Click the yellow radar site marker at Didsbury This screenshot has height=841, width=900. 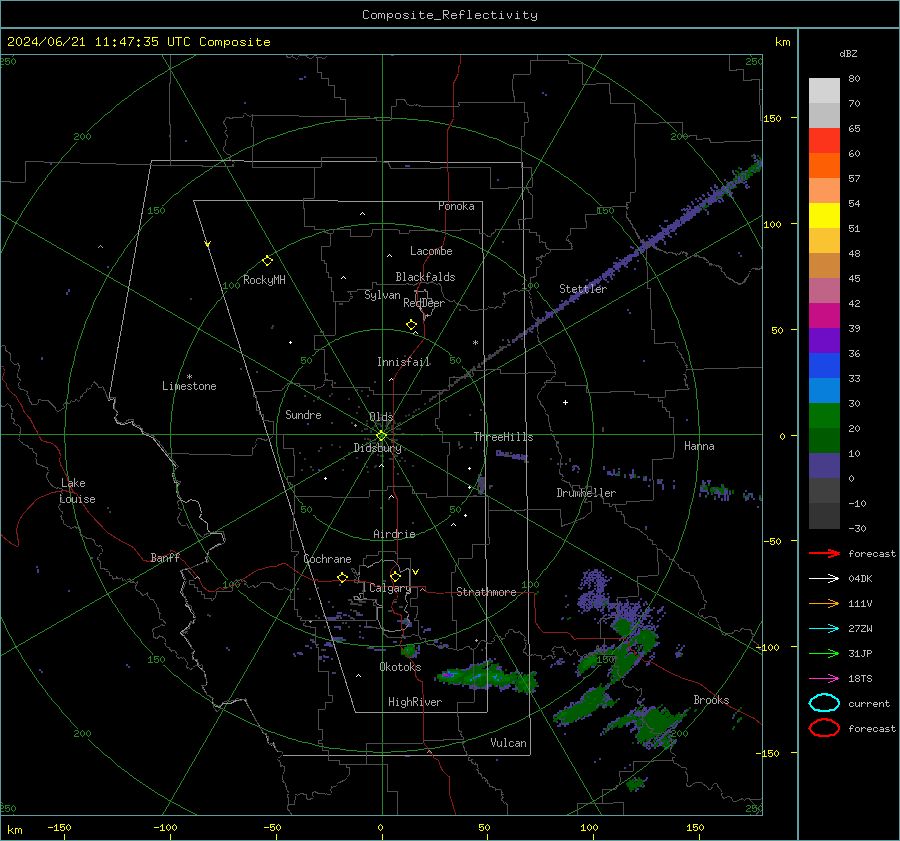click(381, 436)
